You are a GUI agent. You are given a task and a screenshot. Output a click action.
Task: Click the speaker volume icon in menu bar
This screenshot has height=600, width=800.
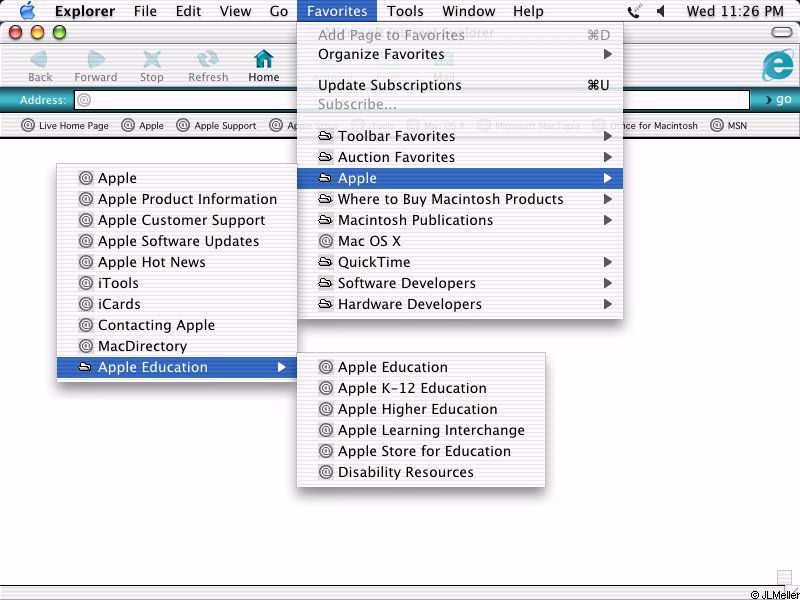coord(661,11)
